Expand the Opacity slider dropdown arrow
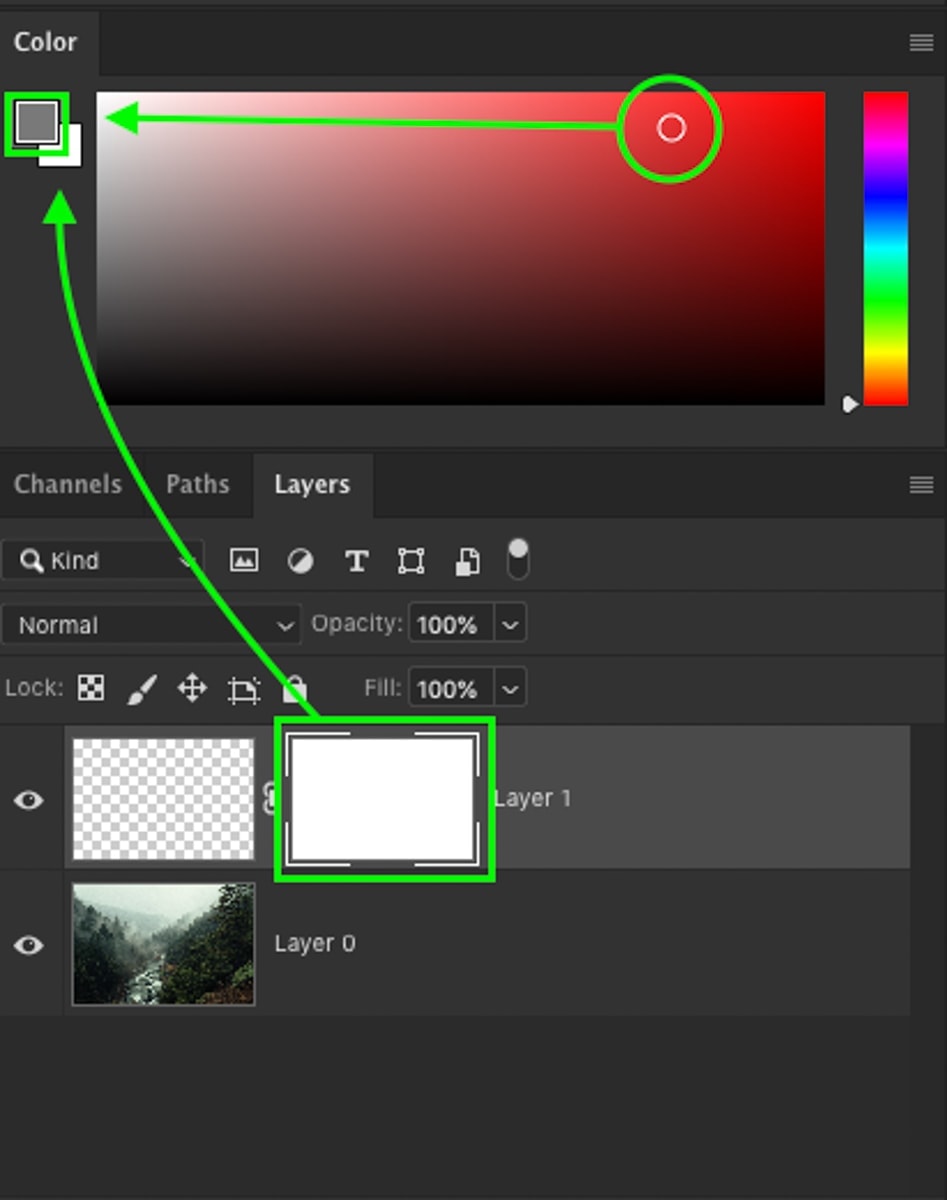Viewport: 947px width, 1200px height. 510,625
